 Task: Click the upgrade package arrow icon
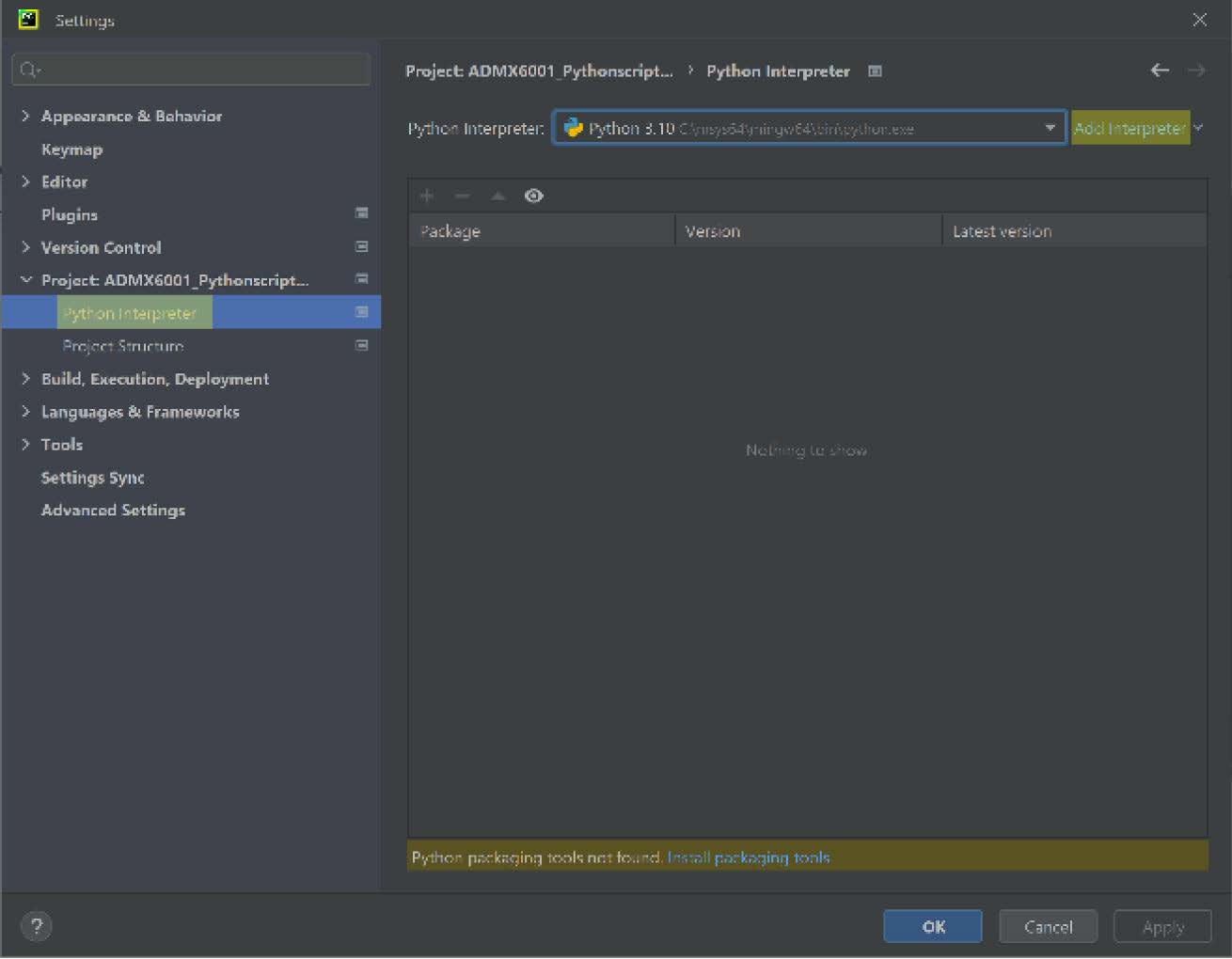[x=498, y=196]
